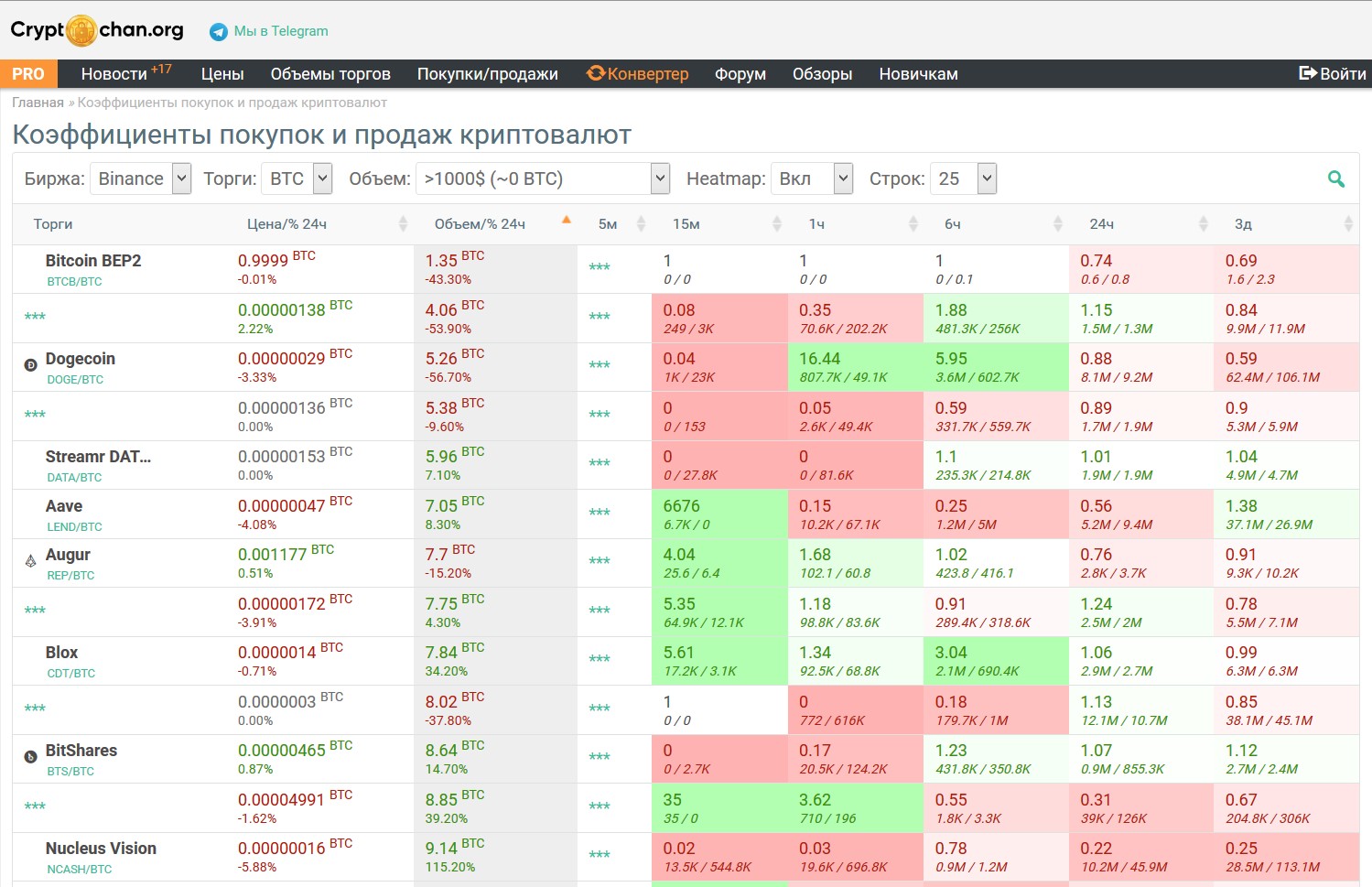Image resolution: width=1372 pixels, height=887 pixels.
Task: Click the Cryptochan.org coin logo
Action: [x=81, y=30]
